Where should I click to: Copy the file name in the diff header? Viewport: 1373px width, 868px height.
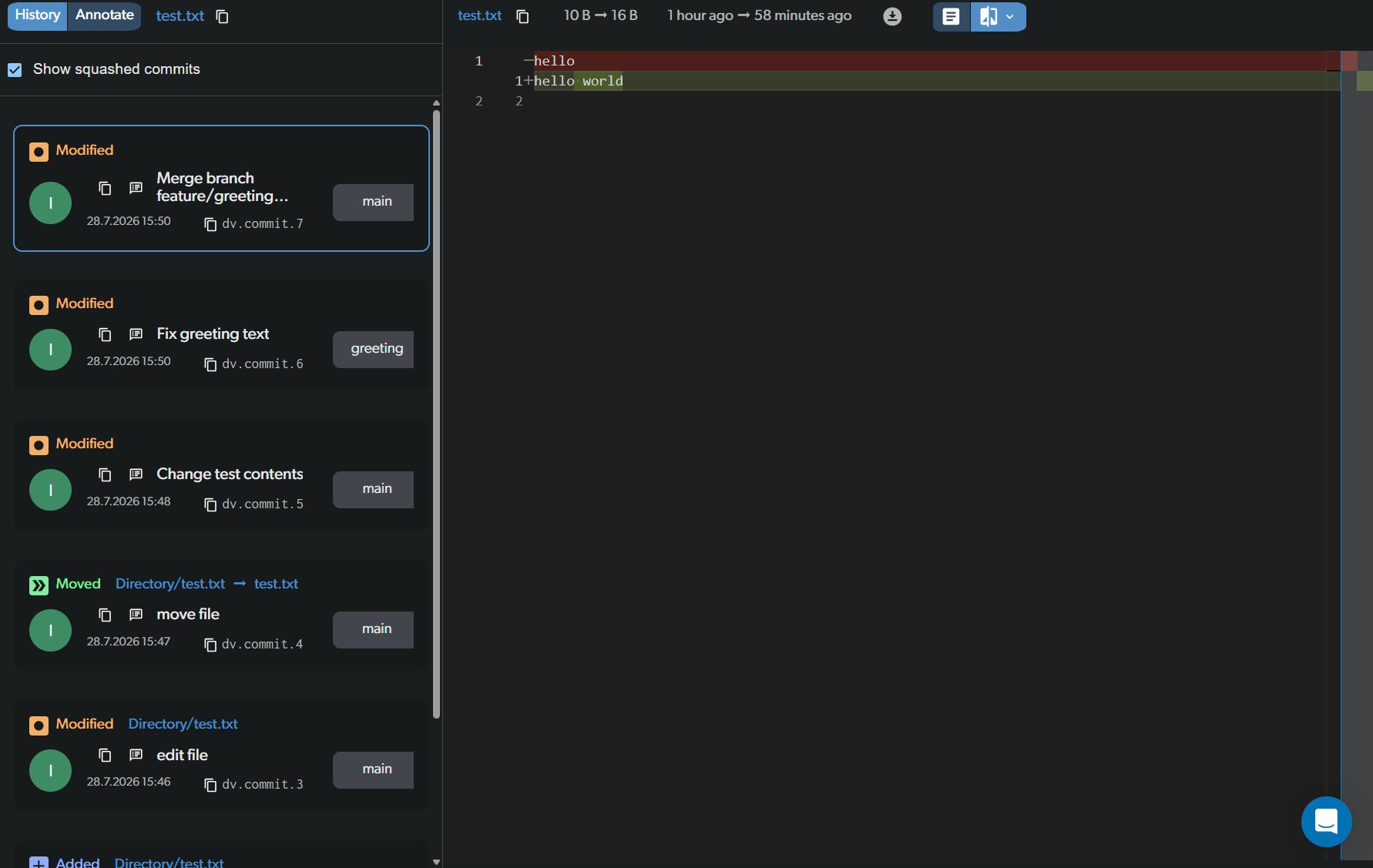tap(522, 16)
